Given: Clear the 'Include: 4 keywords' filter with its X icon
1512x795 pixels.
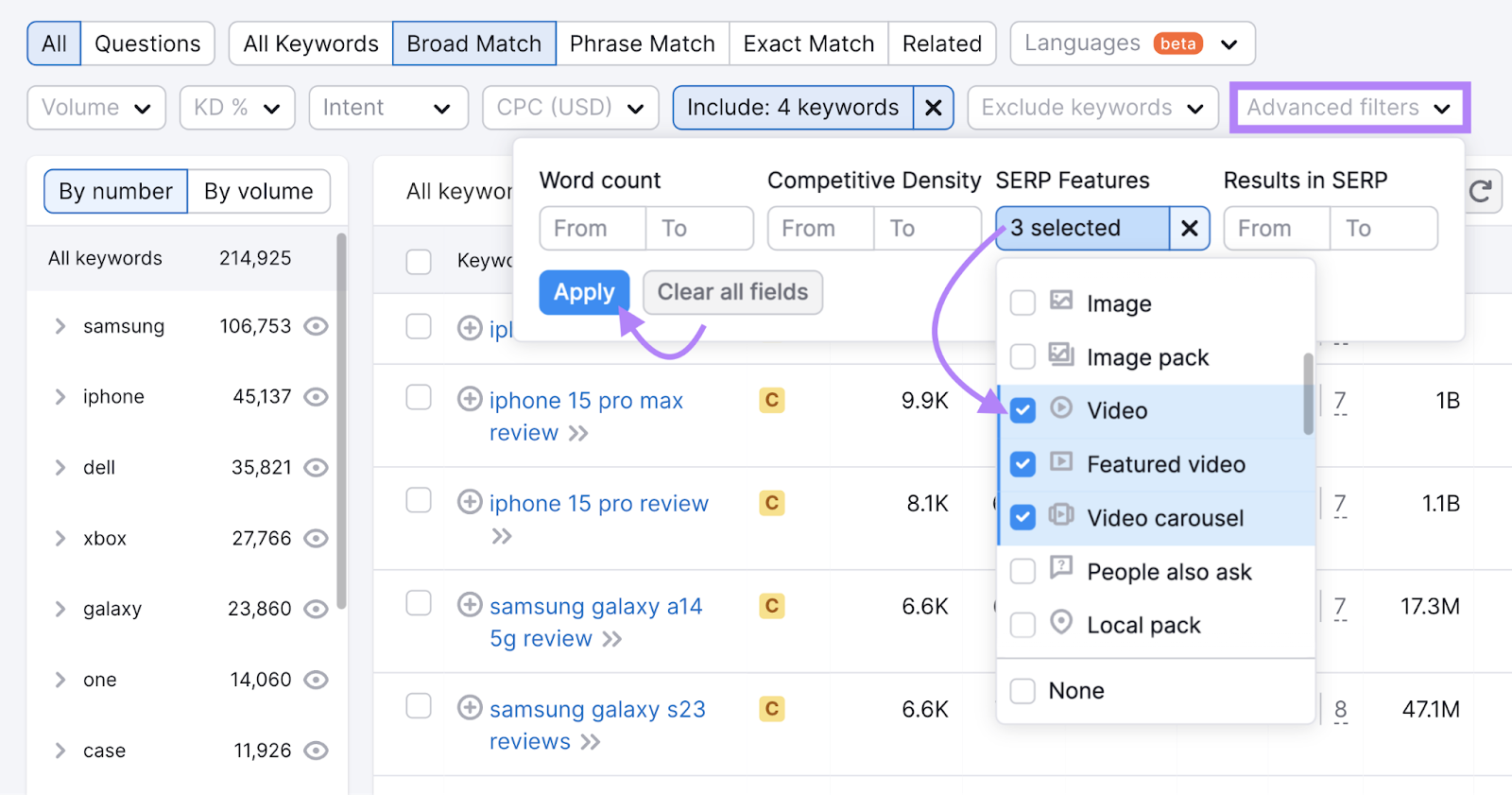Looking at the screenshot, I should tap(934, 107).
